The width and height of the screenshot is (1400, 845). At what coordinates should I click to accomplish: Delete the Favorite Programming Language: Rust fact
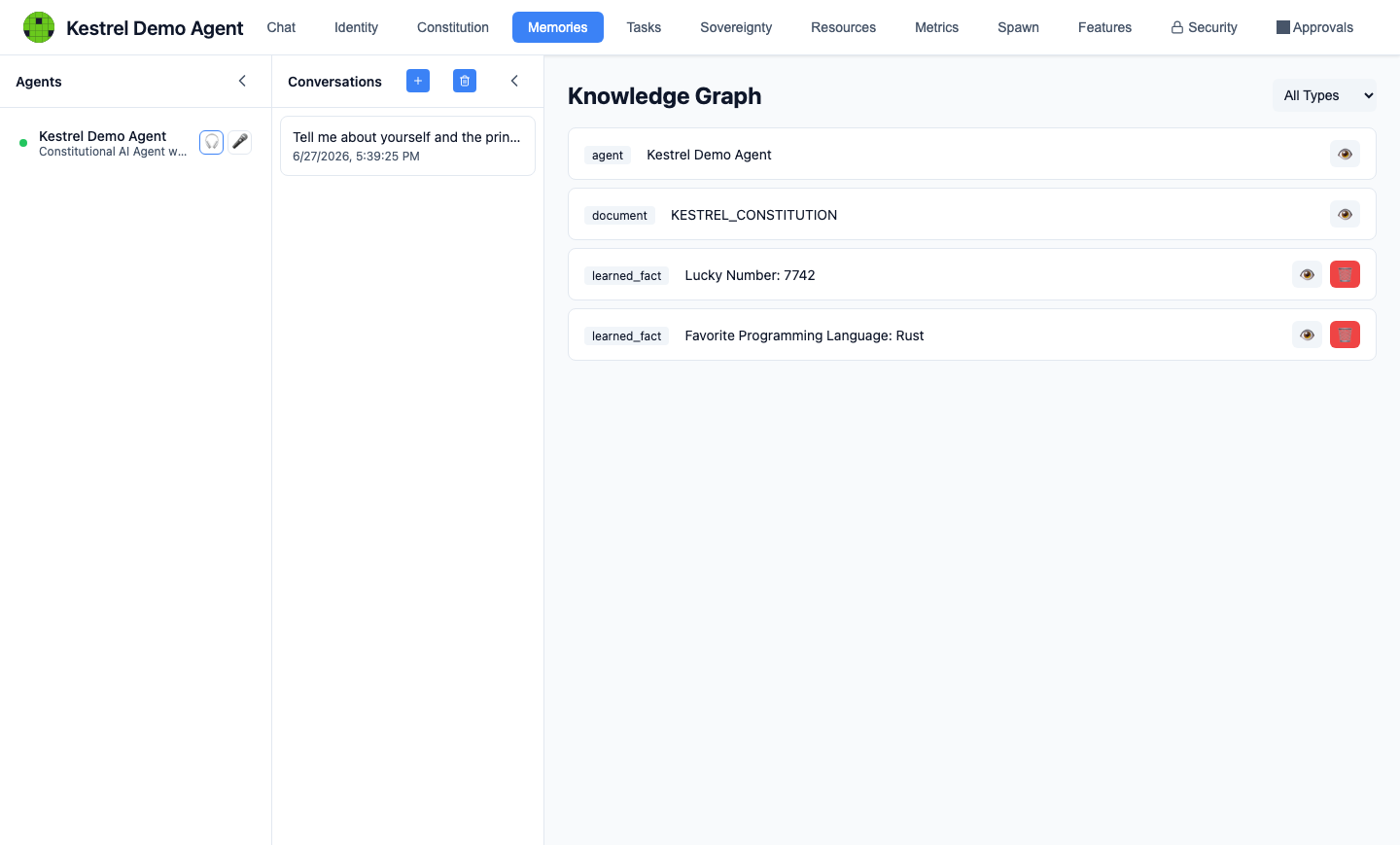pos(1345,334)
